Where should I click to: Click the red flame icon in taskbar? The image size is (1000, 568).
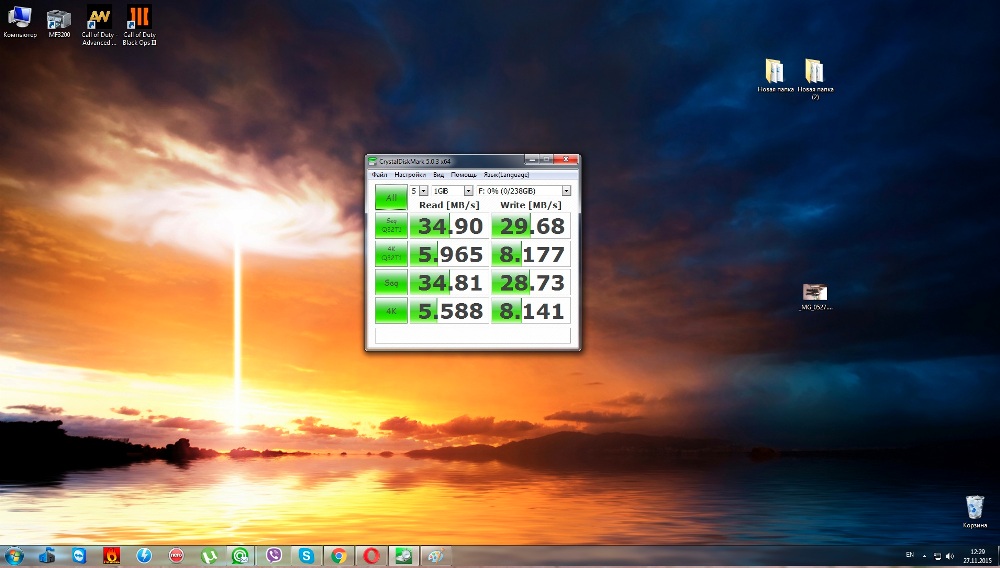112,556
